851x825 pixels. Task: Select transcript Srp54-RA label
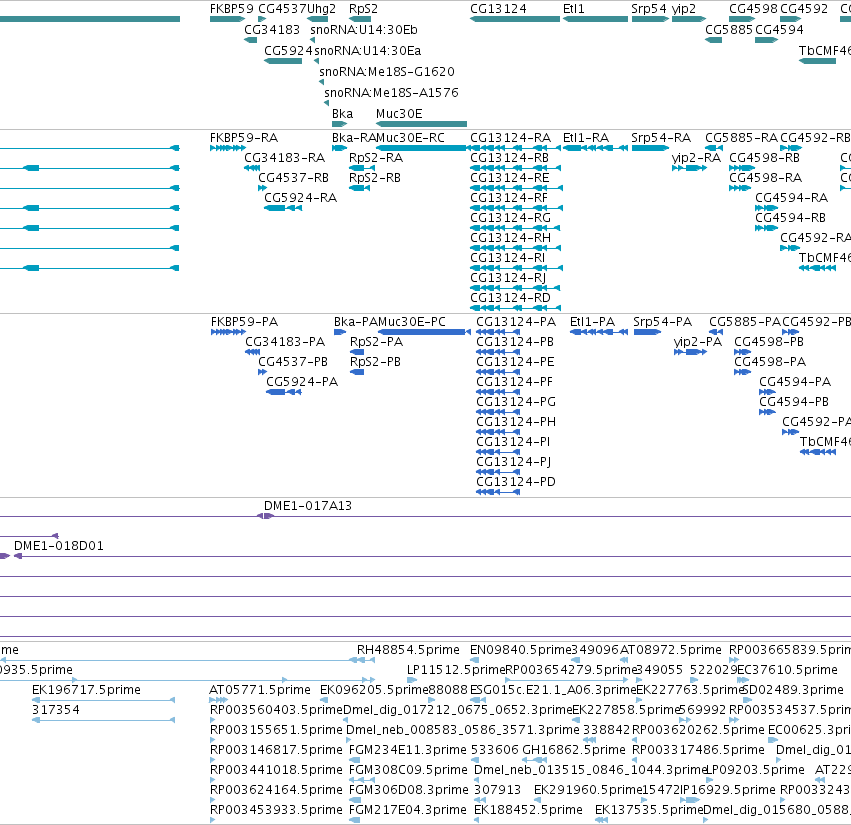(x=661, y=138)
